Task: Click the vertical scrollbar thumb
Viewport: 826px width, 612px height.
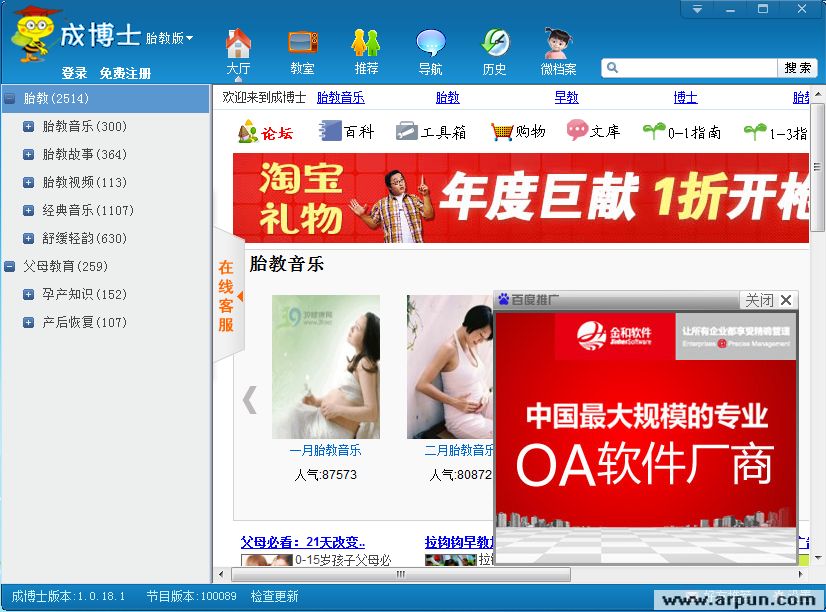Action: pos(817,167)
